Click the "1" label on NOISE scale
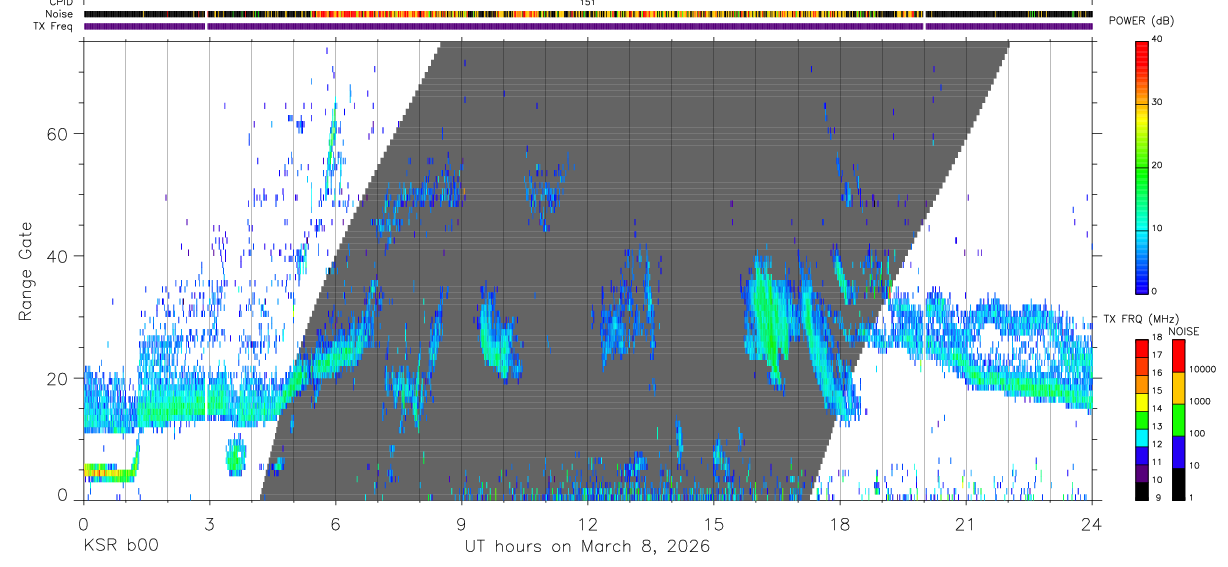Screen dimensions: 1228x567 [1192, 498]
